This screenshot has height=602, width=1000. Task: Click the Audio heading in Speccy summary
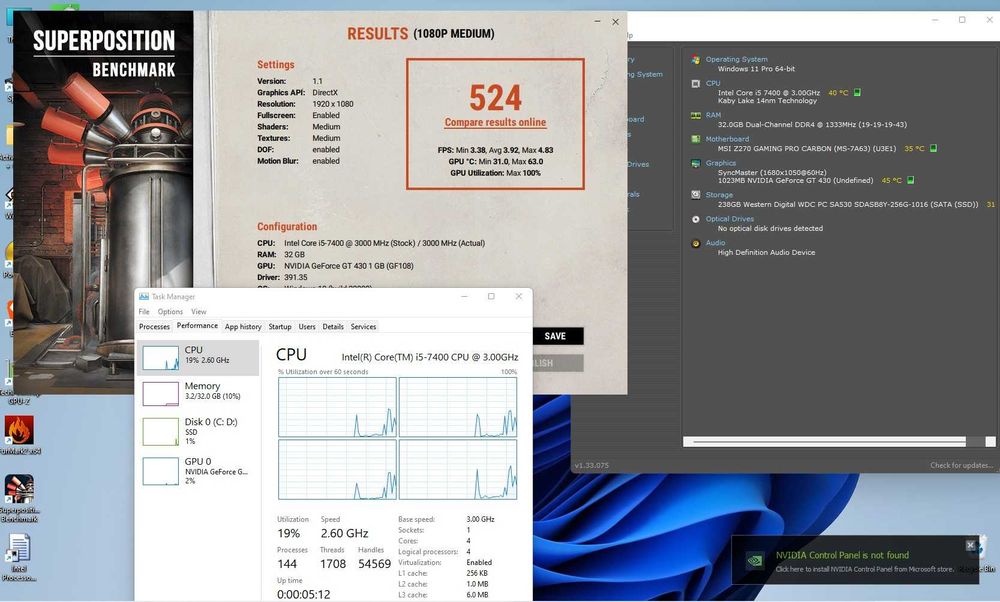coord(715,243)
